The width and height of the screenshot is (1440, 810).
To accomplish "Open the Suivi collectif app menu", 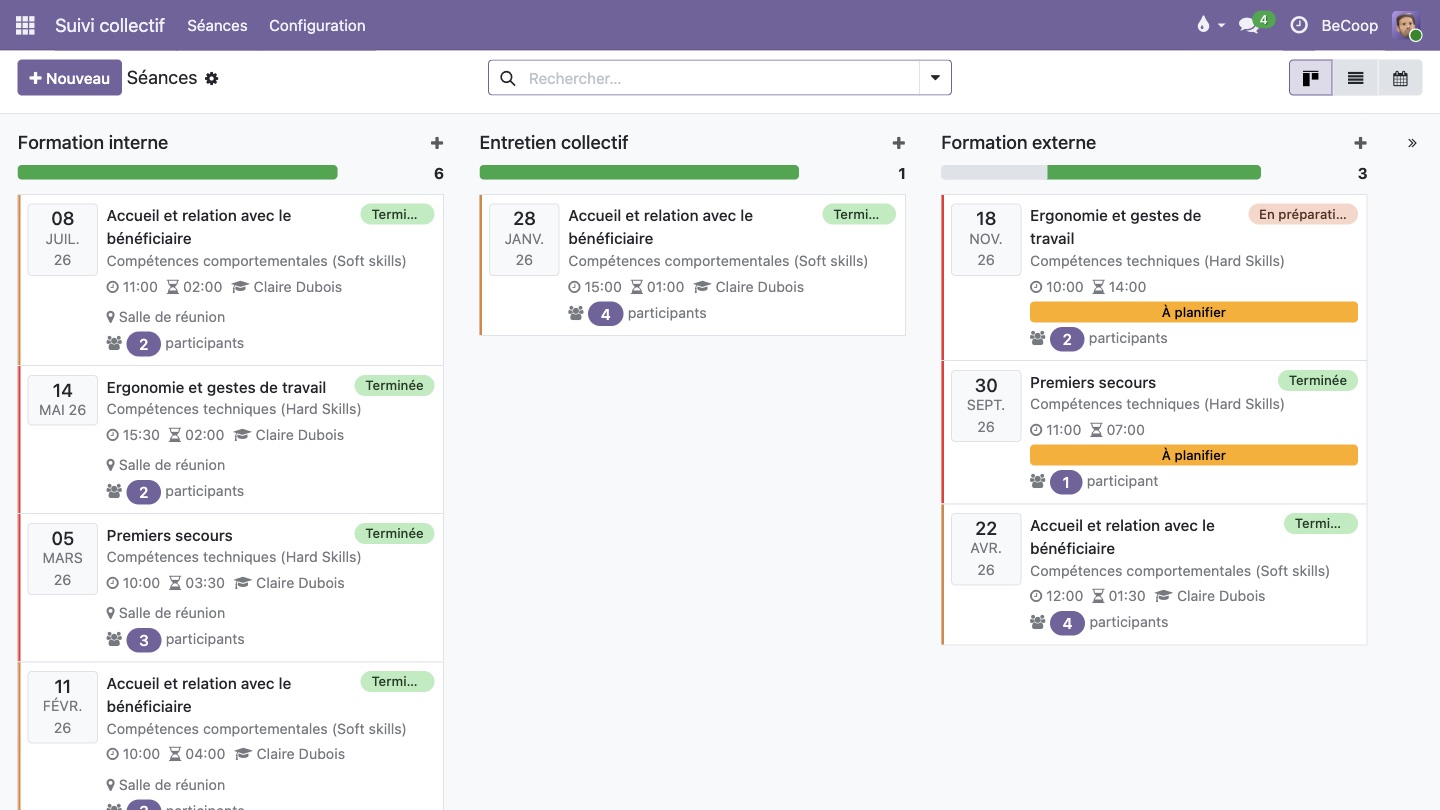I will pos(110,25).
